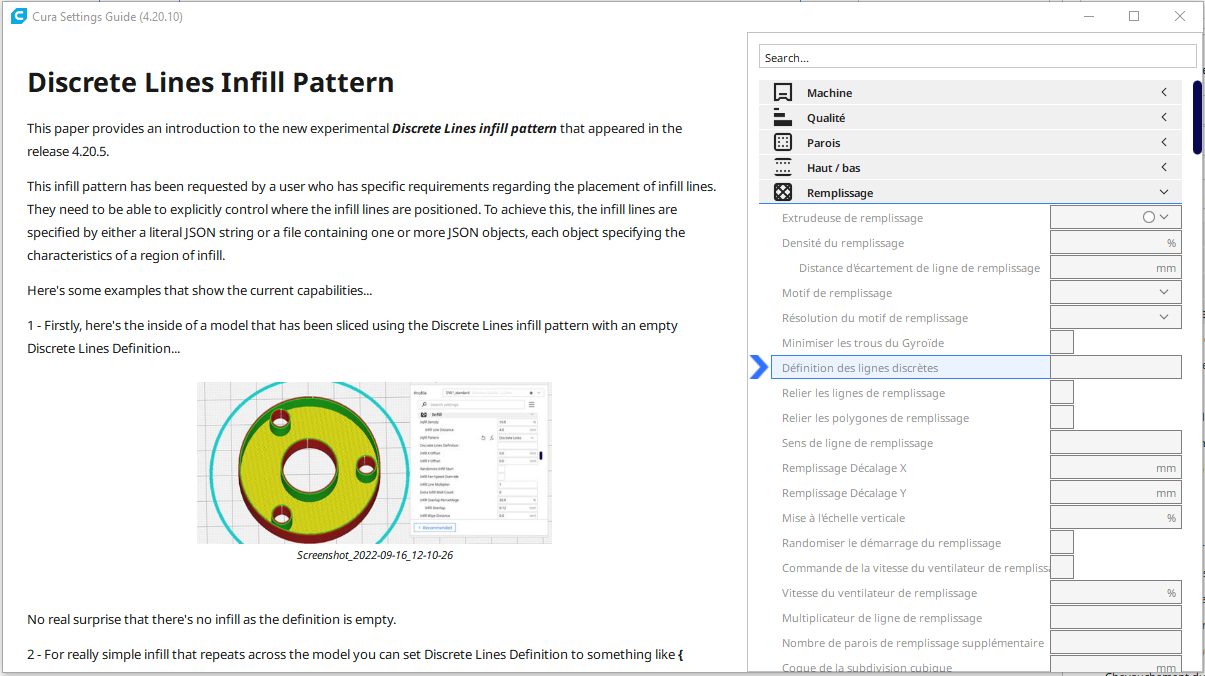The width and height of the screenshot is (1205, 676).
Task: Open the Motif de remplissage dropdown
Action: coord(1116,292)
